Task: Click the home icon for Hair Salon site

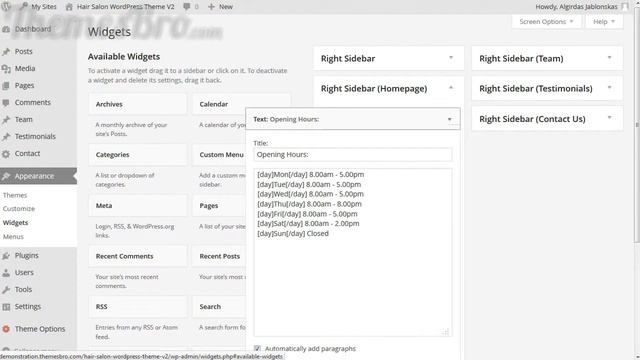Action: [69, 7]
